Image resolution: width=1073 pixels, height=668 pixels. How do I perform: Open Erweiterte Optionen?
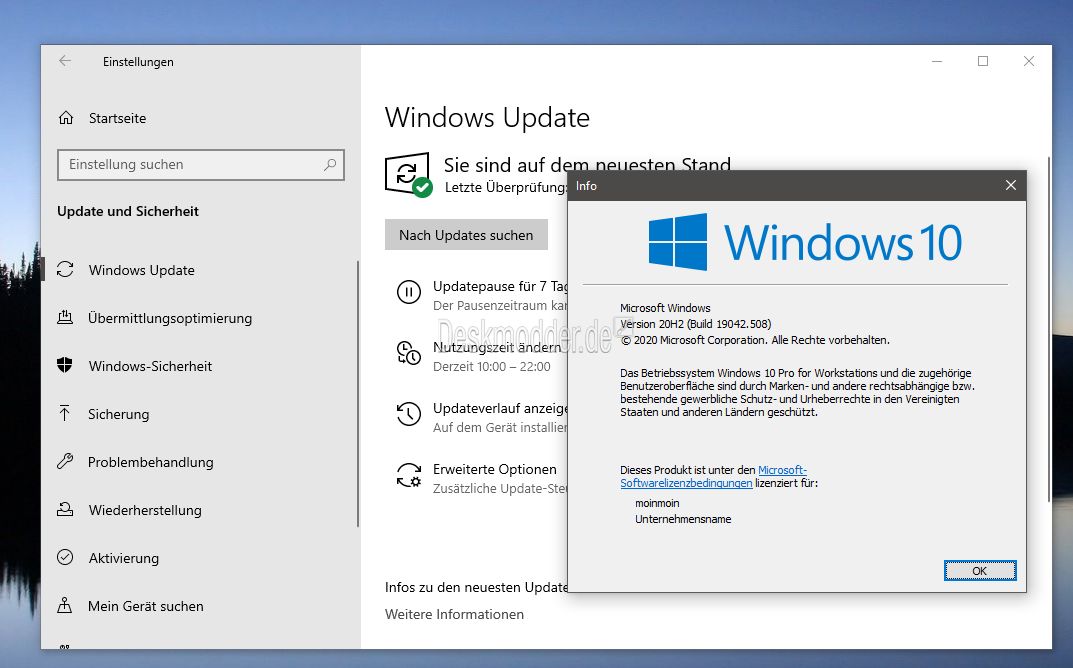pos(495,469)
